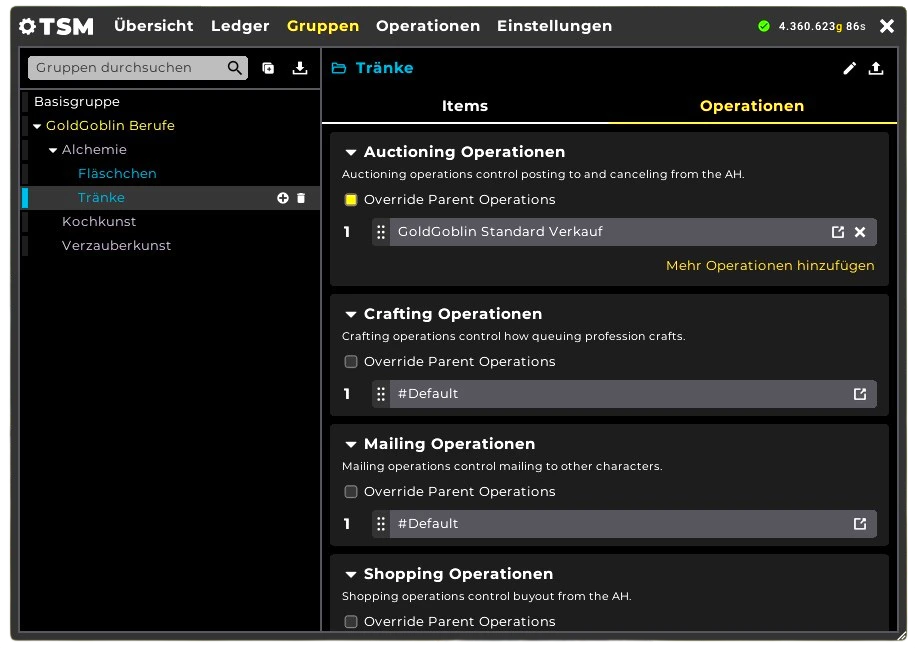Select Mailing #Default operation row
The height and width of the screenshot is (648, 915).
click(x=624, y=524)
